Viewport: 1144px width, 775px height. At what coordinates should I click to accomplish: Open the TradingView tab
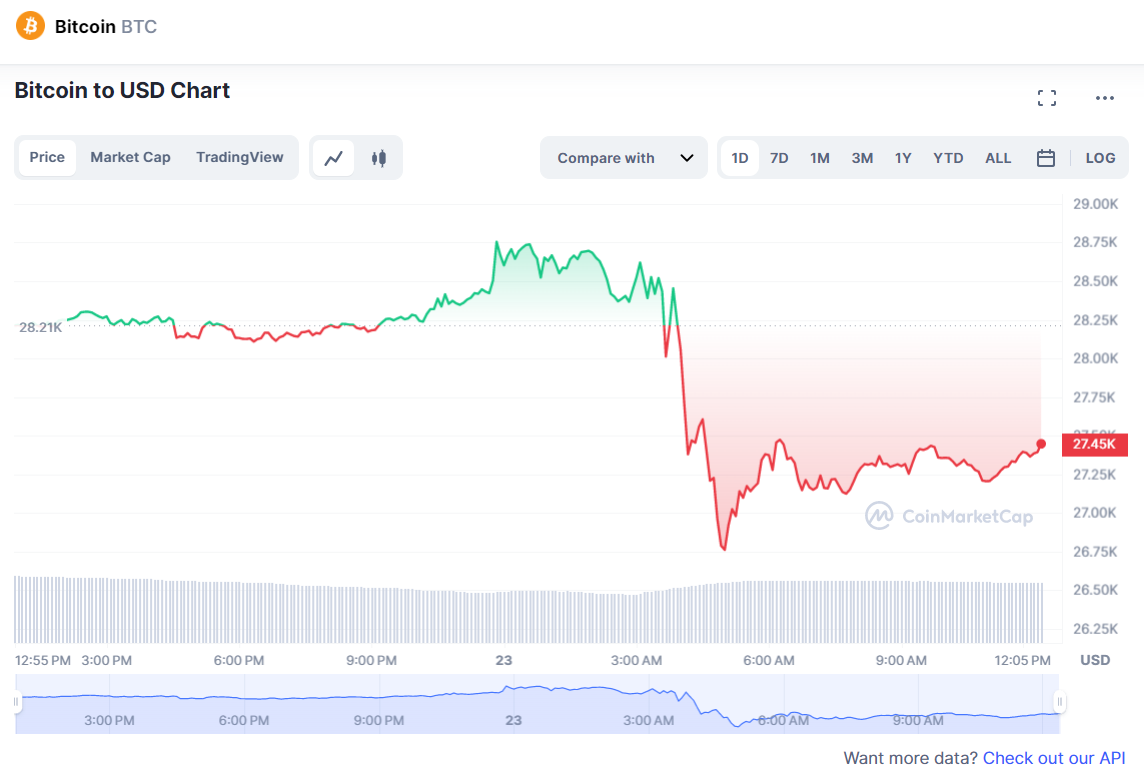pos(240,157)
